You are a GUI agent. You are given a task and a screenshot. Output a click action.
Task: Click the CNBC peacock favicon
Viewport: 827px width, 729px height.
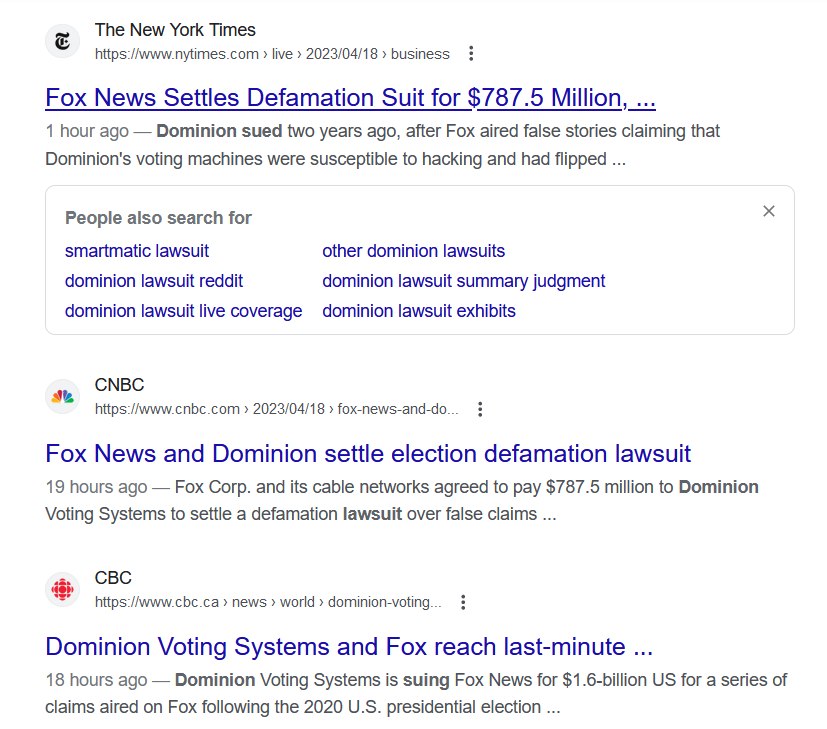pos(63,397)
